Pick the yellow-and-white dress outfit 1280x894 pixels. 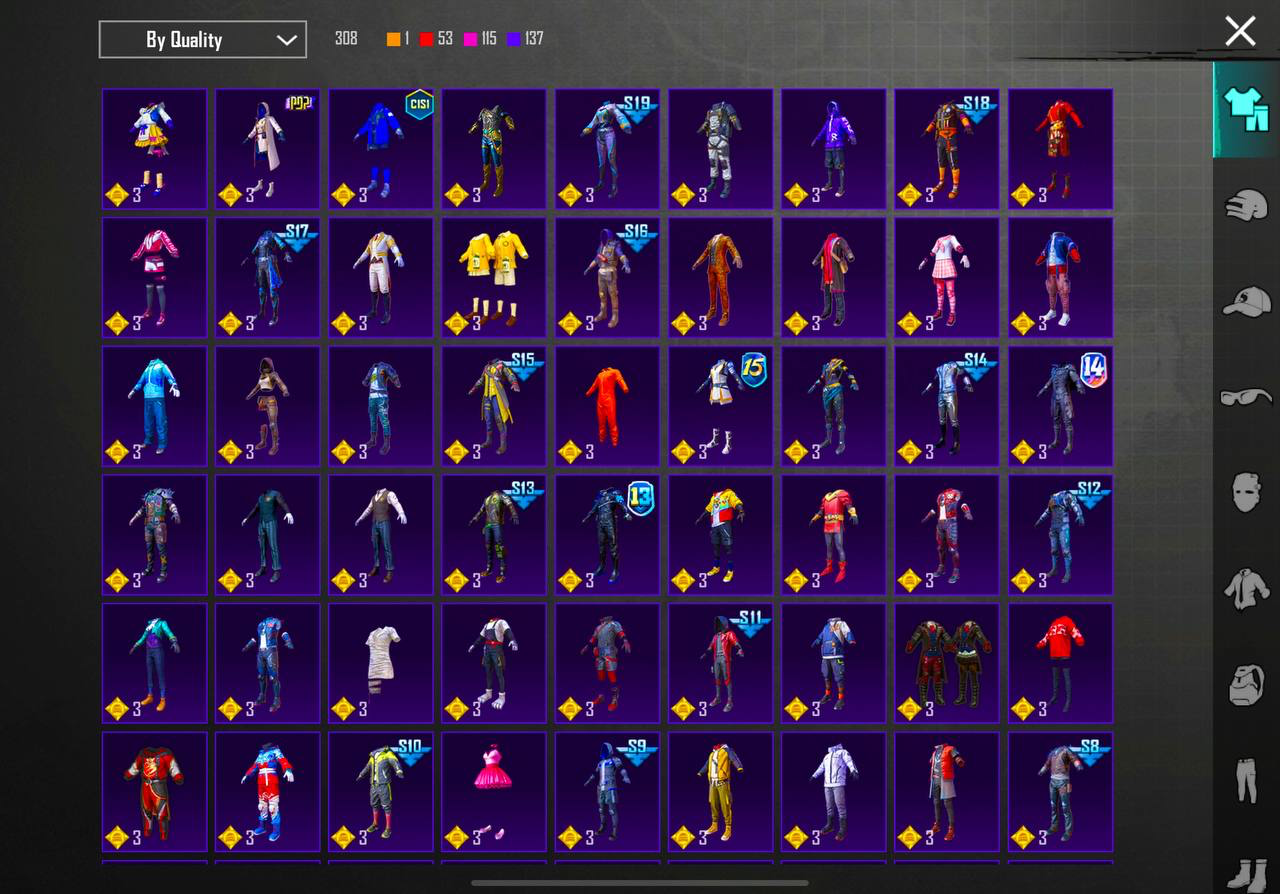[x=155, y=149]
